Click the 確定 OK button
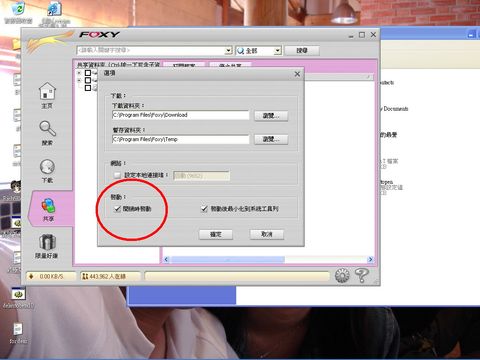Image resolution: width=480 pixels, height=360 pixels. click(x=216, y=234)
